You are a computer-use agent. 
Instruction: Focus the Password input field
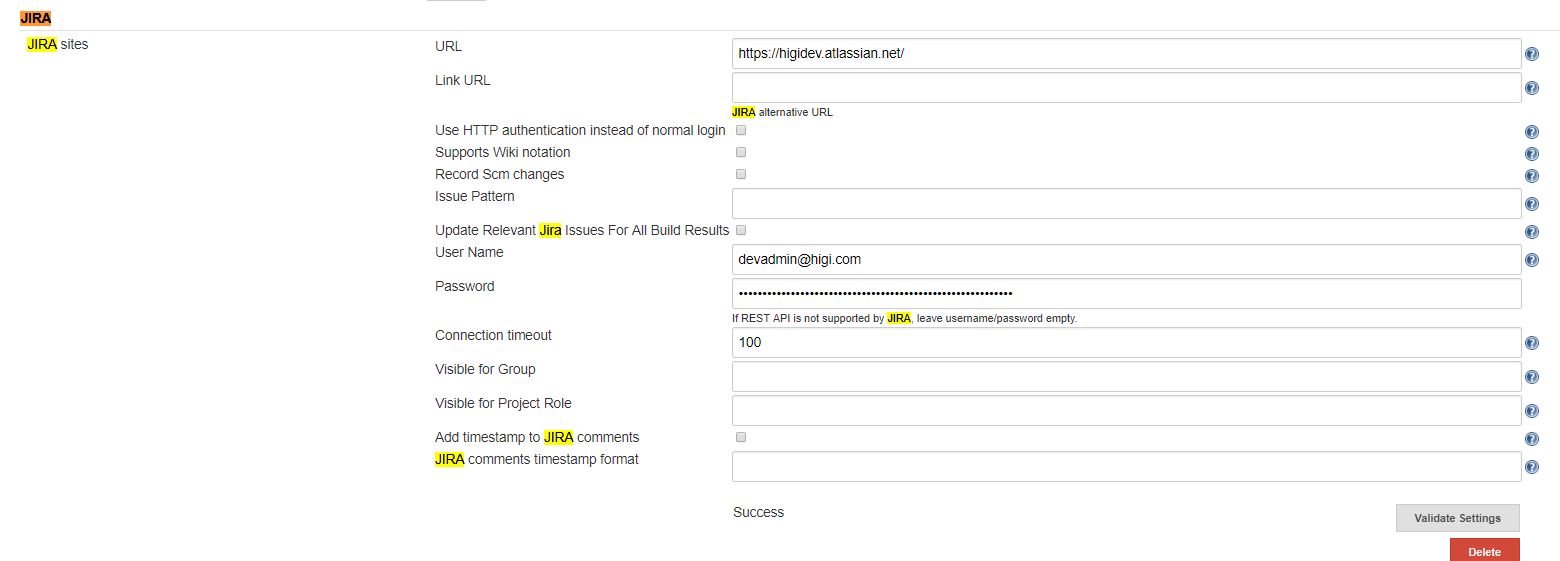click(1126, 294)
